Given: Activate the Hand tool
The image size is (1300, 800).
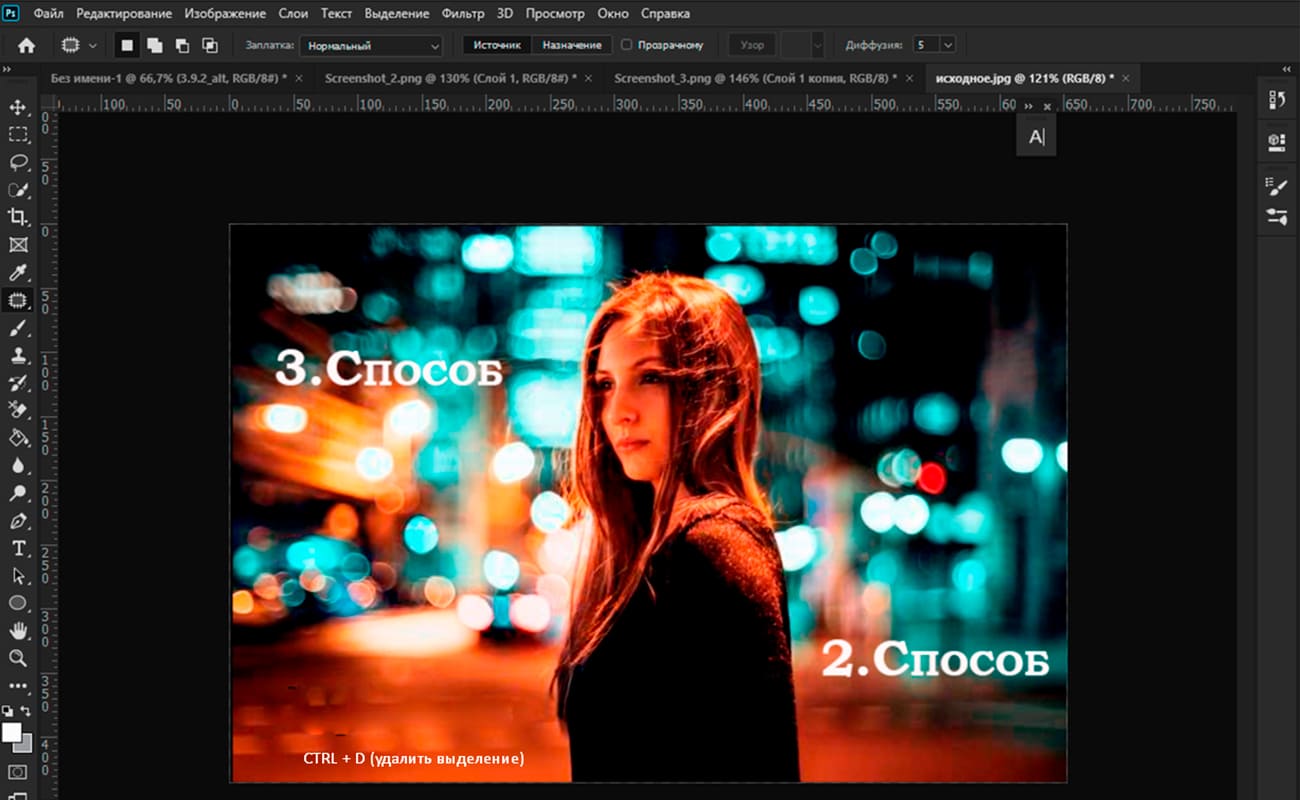Looking at the screenshot, I should click(18, 630).
